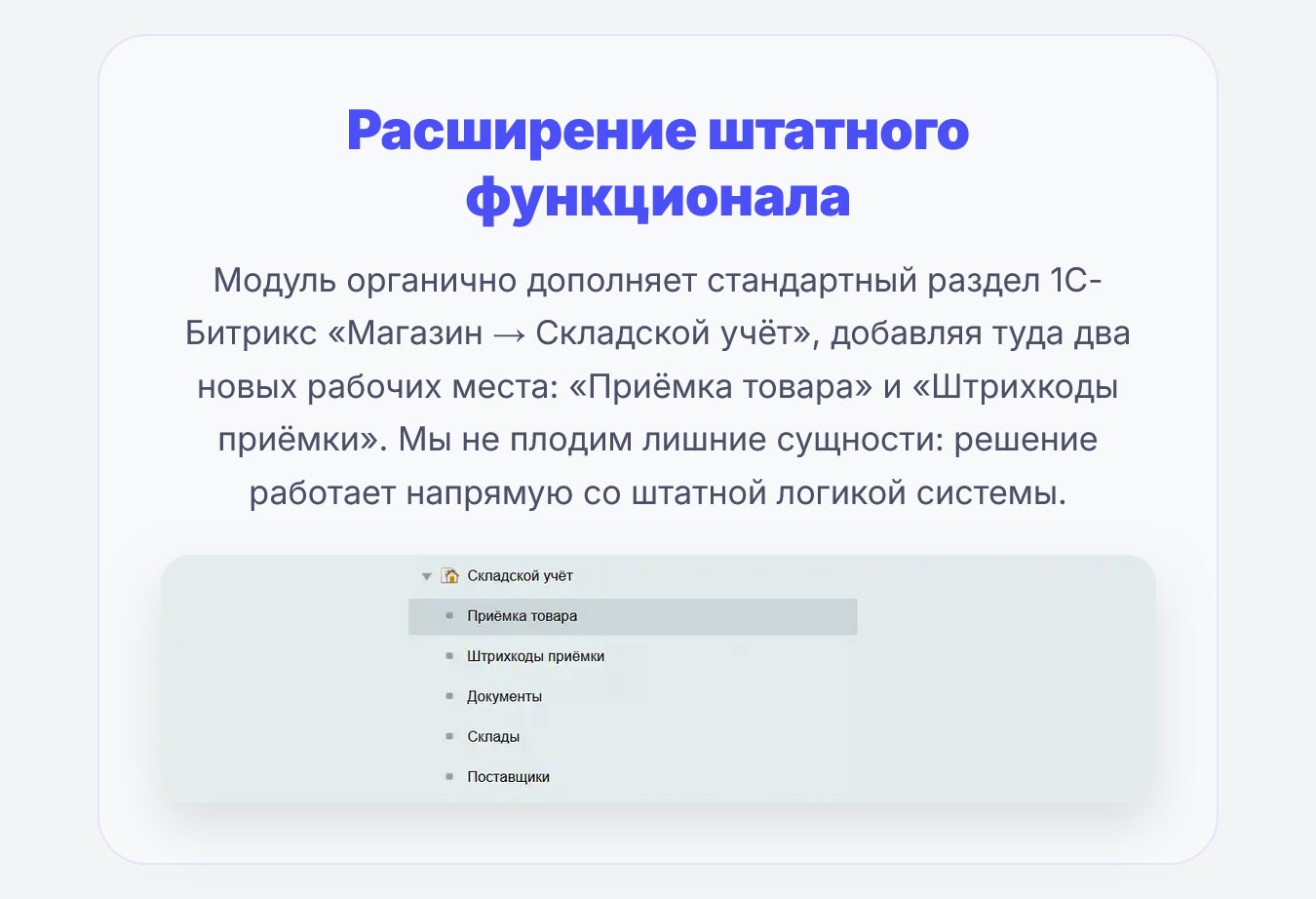
Task: Select the Поставщики item
Action: pos(508,777)
